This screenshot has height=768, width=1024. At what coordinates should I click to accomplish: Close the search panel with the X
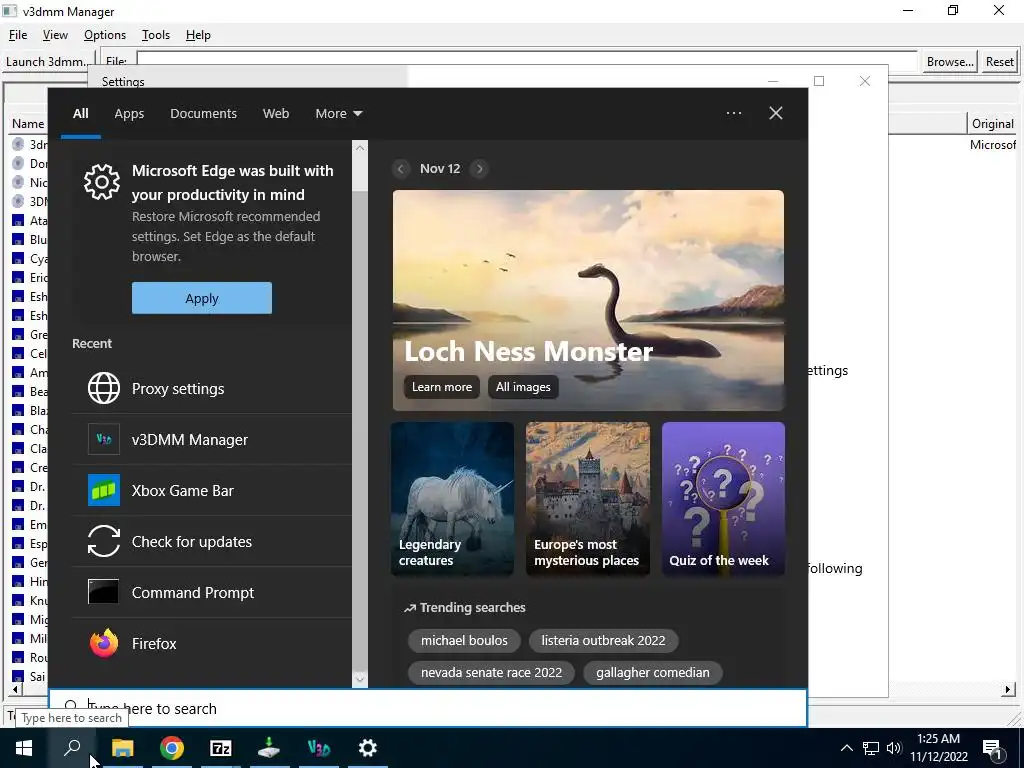pos(776,113)
